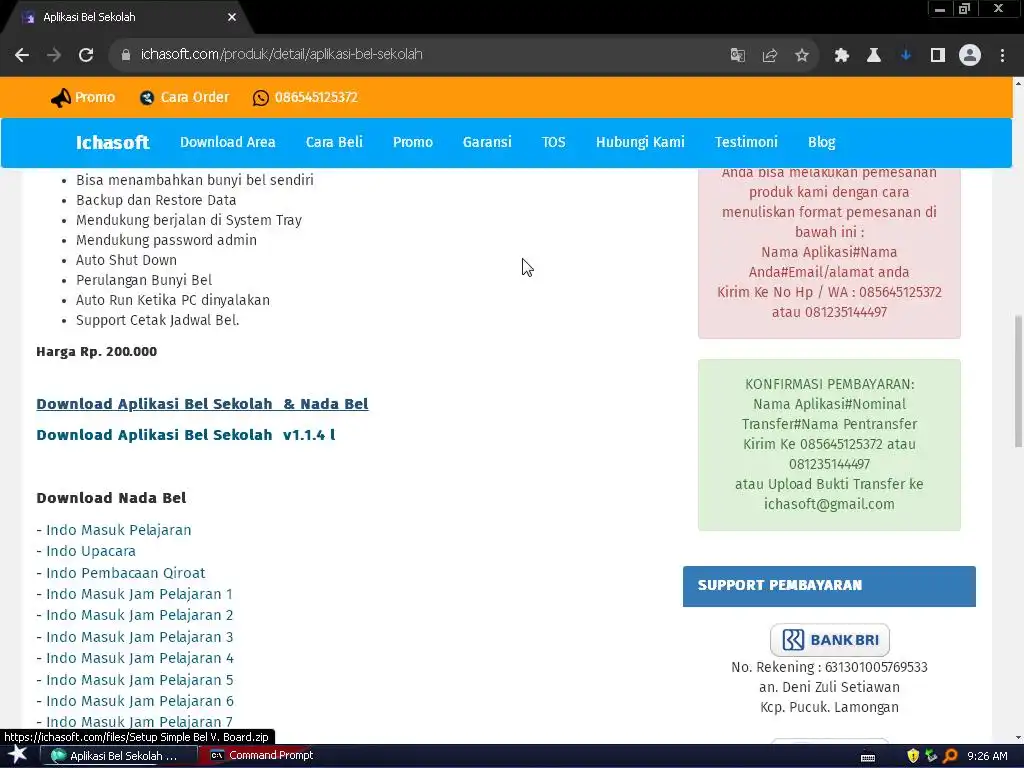Click the Bank BRI logo
Viewport: 1024px width, 768px height.
coord(829,639)
